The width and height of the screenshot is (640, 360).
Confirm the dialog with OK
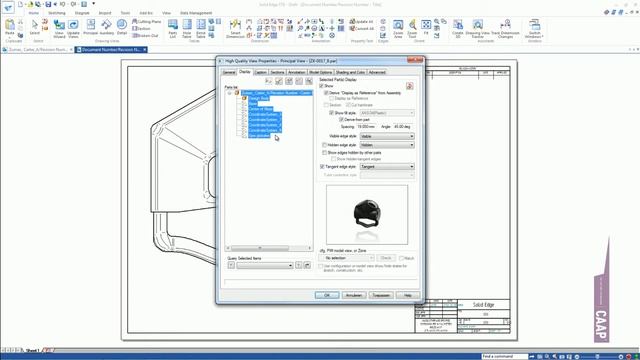pos(327,295)
